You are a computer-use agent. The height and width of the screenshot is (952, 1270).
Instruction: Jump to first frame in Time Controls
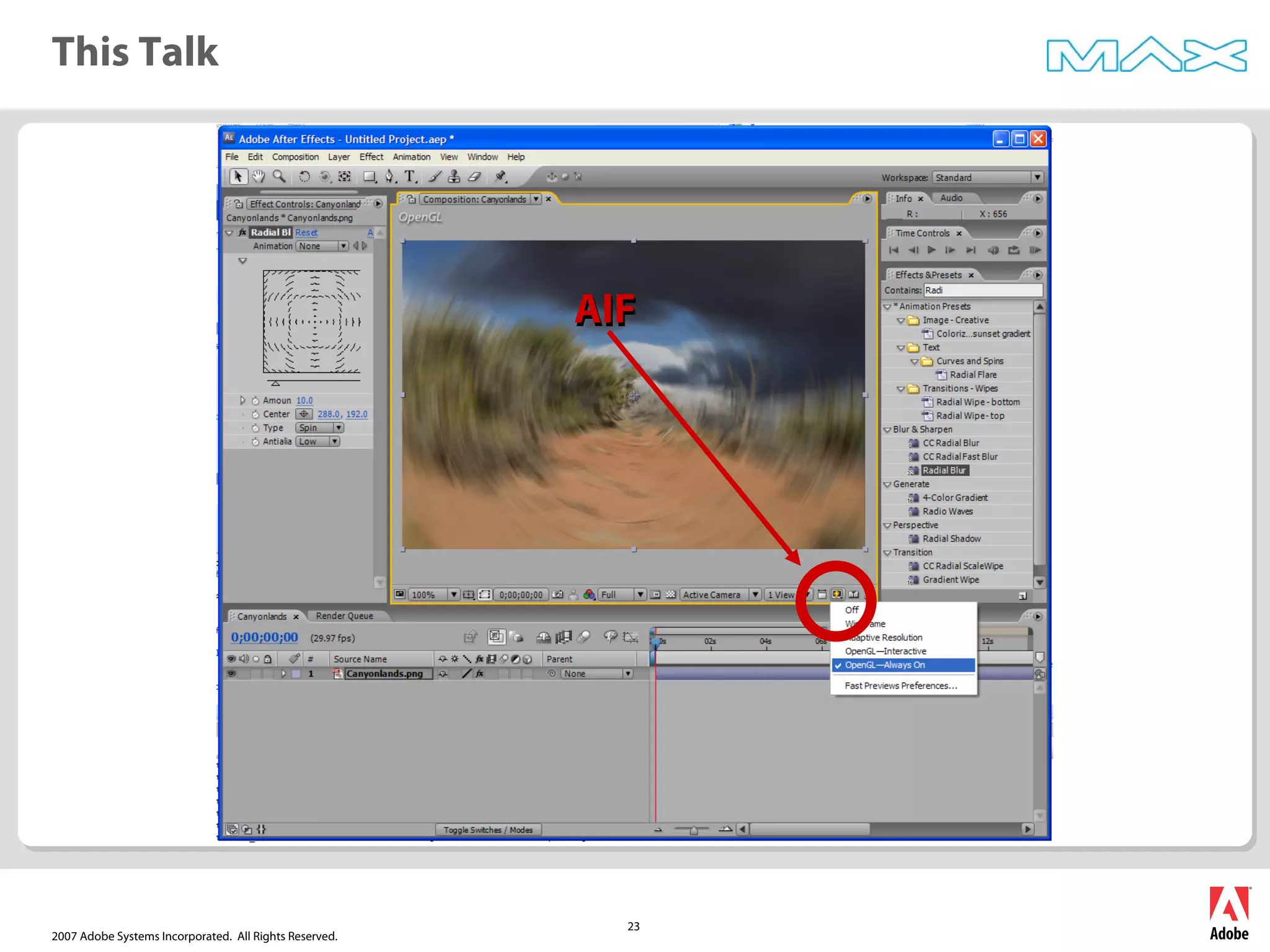point(894,250)
